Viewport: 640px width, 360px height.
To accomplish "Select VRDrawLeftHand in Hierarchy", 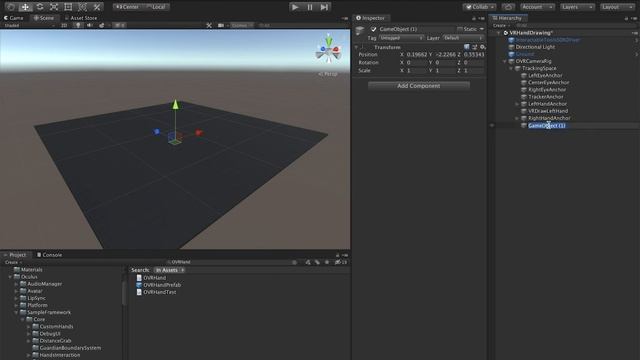I will pyautogui.click(x=548, y=111).
